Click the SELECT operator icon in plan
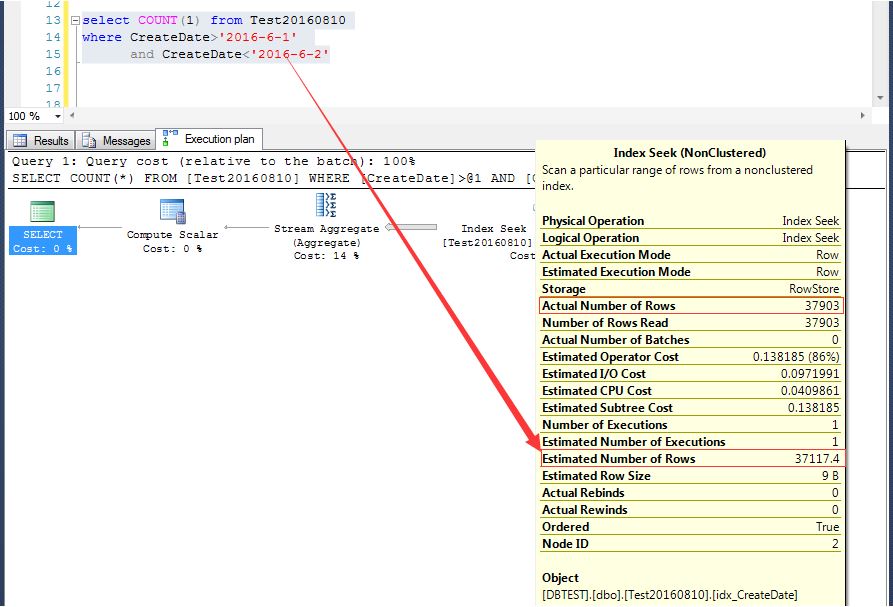 42,211
